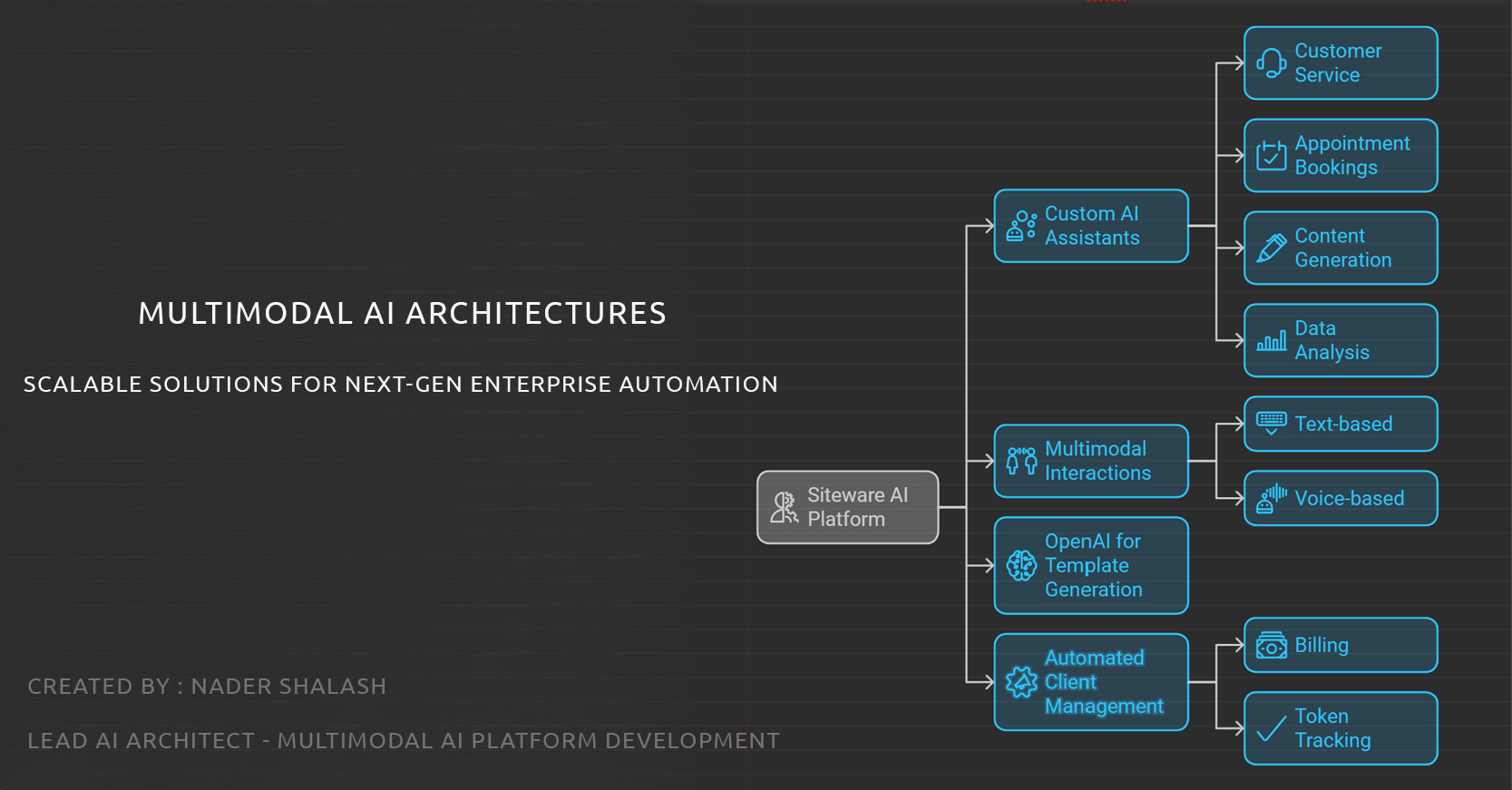Click the Siteware AI Platform head icon
The width and height of the screenshot is (1512, 790).
tap(784, 507)
